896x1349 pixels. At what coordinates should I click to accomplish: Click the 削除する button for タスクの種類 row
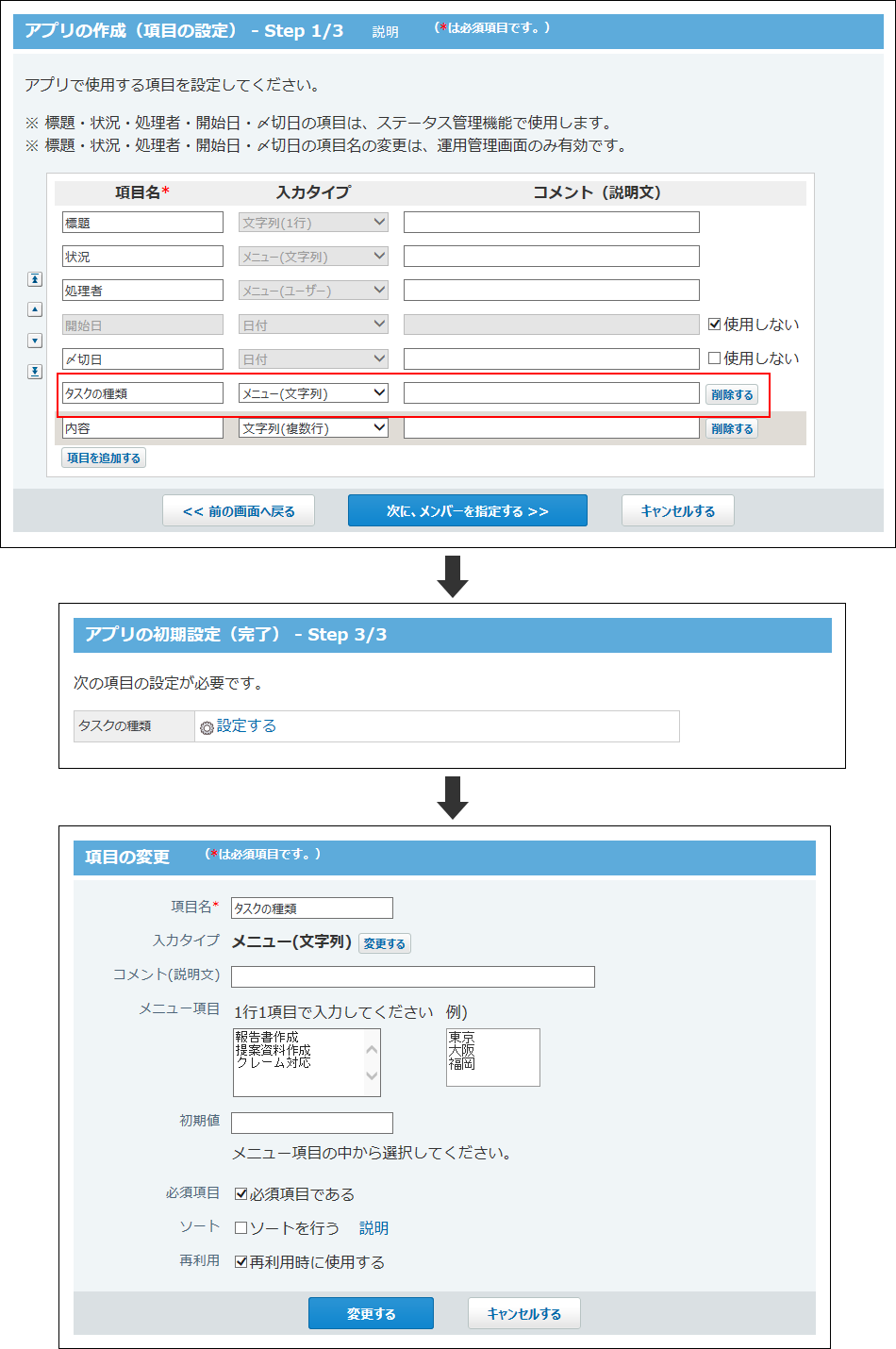click(x=732, y=394)
